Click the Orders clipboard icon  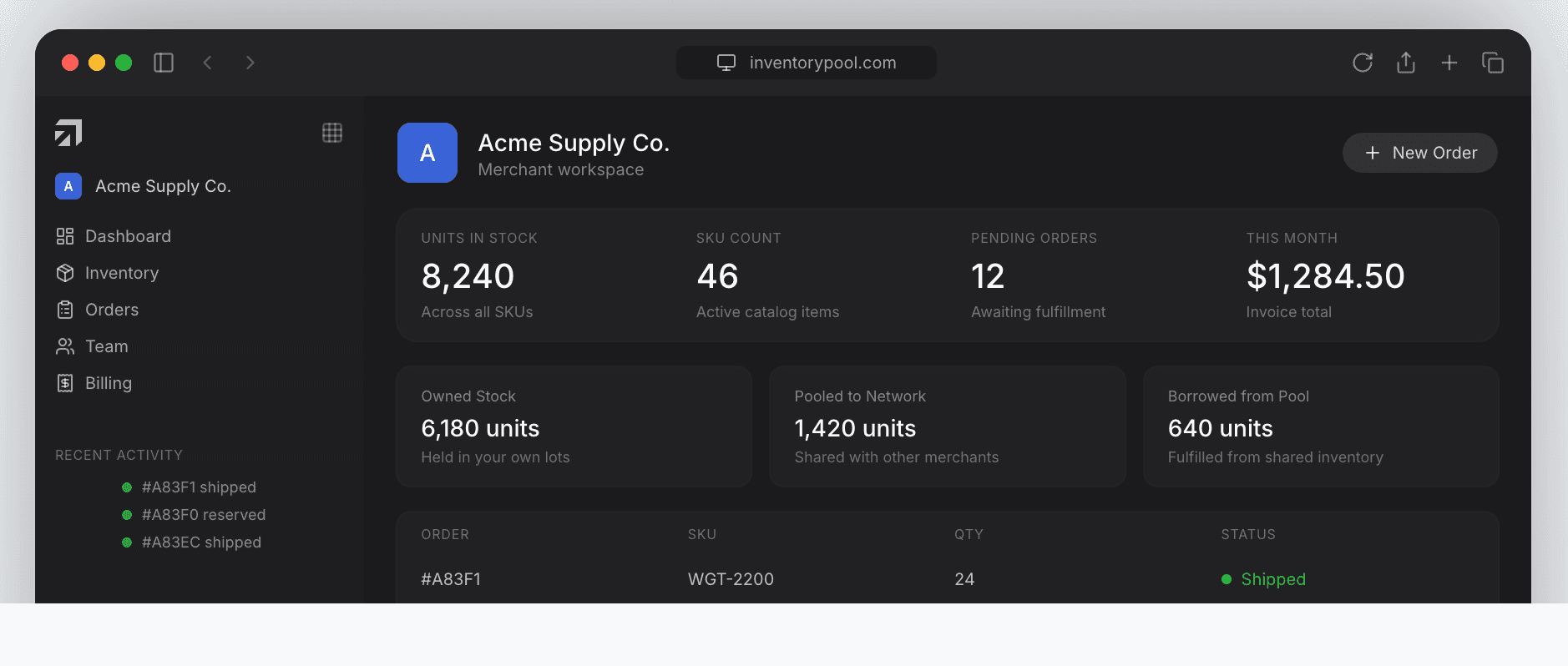(65, 310)
